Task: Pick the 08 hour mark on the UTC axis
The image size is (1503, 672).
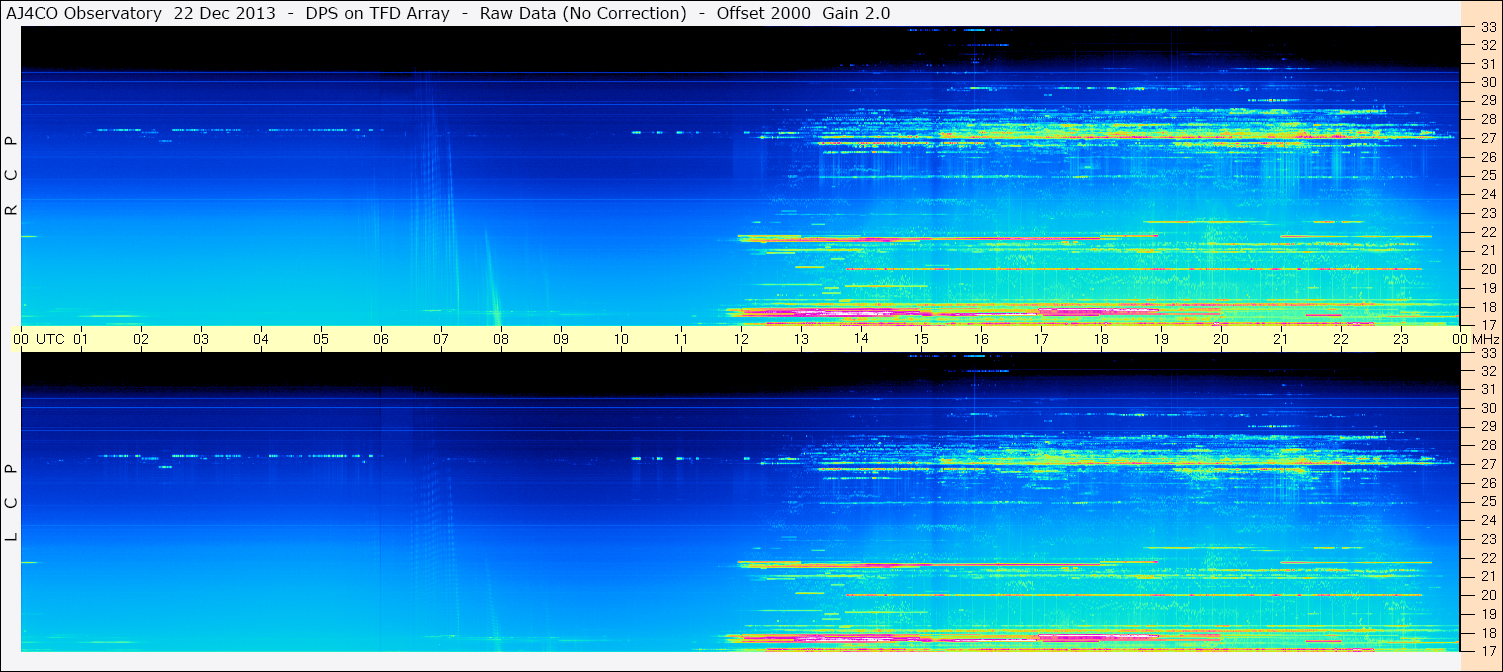Action: click(x=501, y=339)
